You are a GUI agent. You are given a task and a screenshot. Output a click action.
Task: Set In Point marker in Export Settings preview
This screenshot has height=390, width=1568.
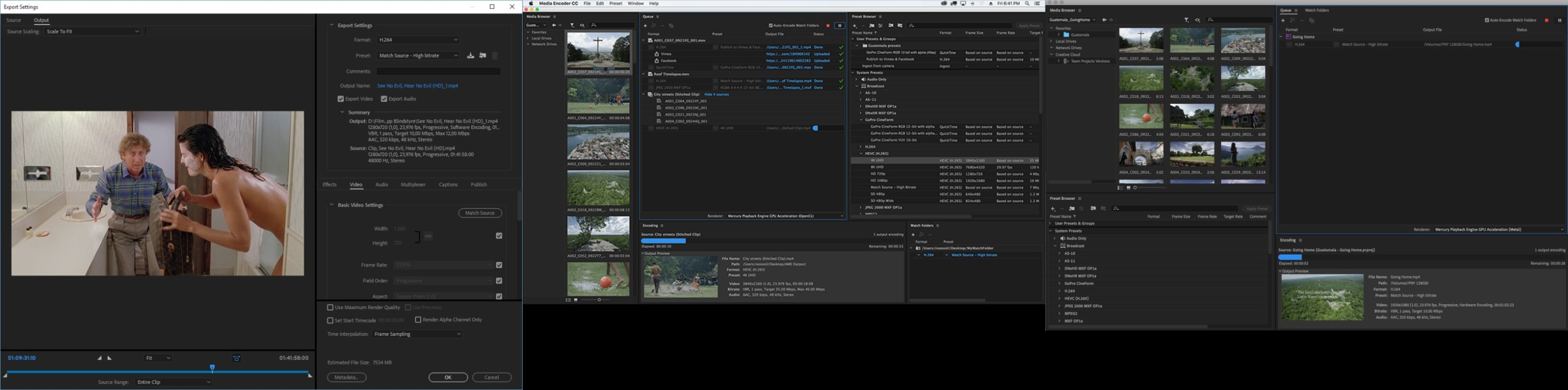tap(99, 358)
